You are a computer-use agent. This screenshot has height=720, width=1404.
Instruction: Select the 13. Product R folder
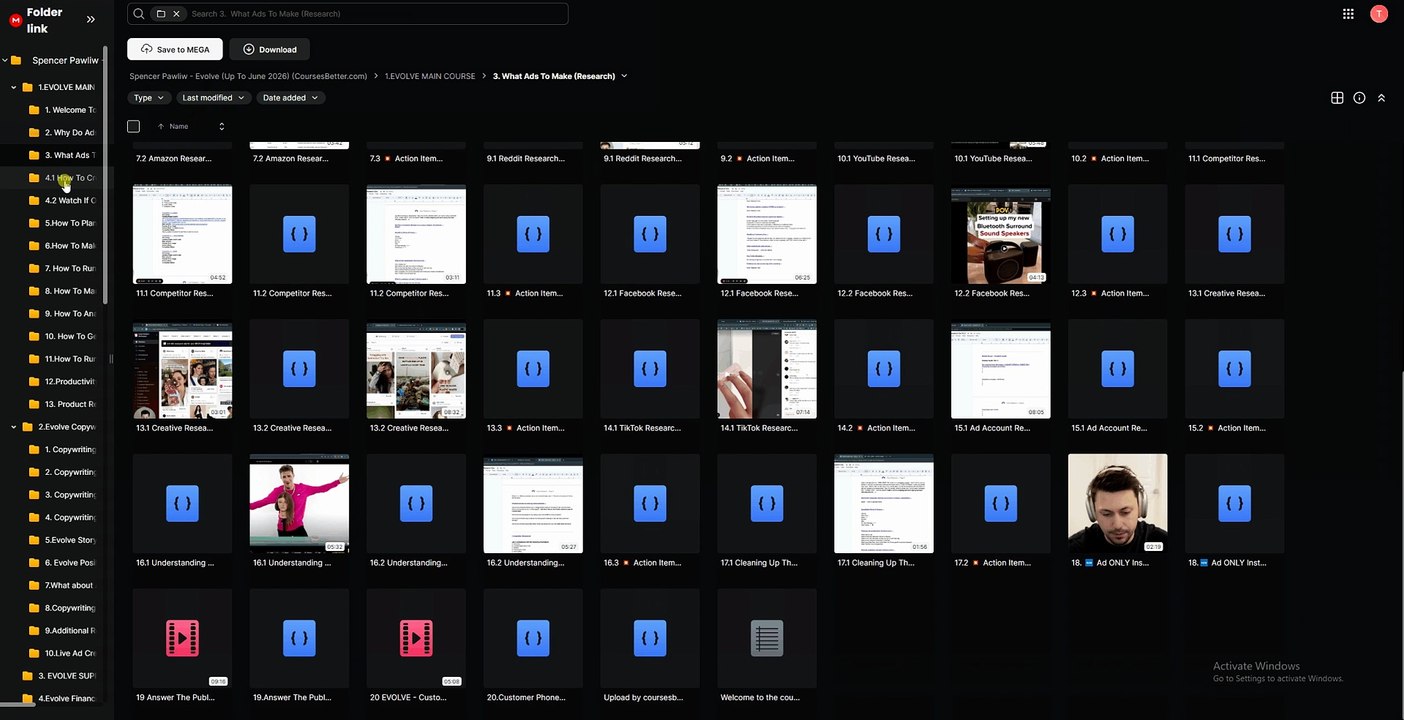click(x=62, y=404)
